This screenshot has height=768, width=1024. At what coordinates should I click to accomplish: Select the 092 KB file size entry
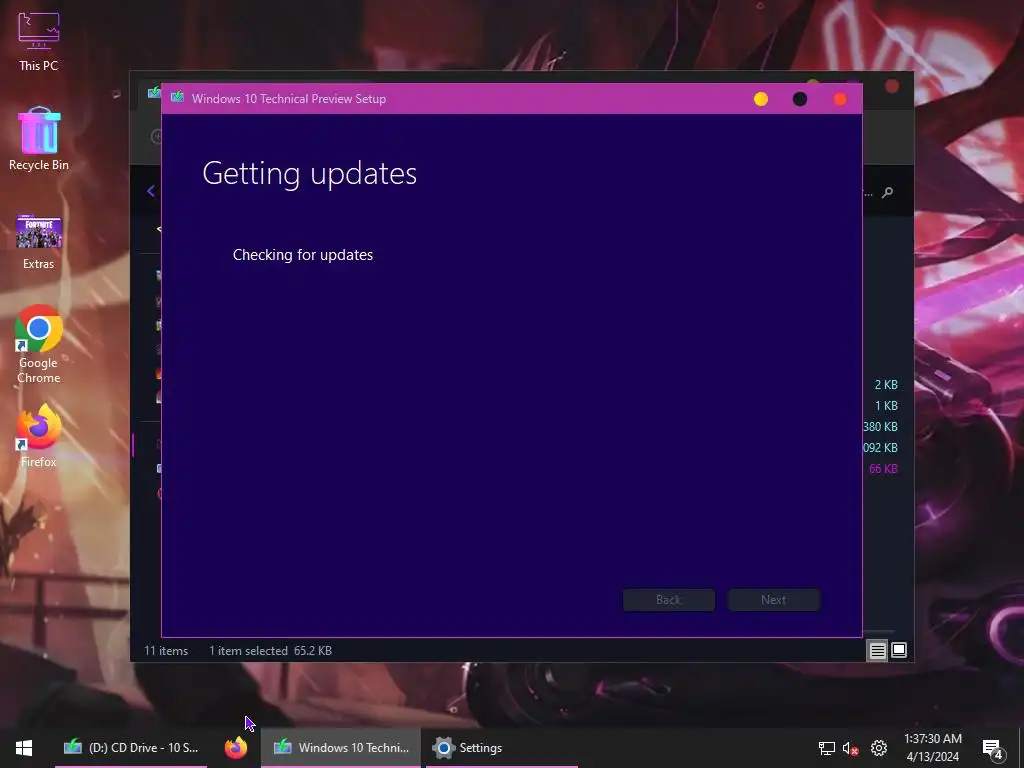pyautogui.click(x=881, y=447)
